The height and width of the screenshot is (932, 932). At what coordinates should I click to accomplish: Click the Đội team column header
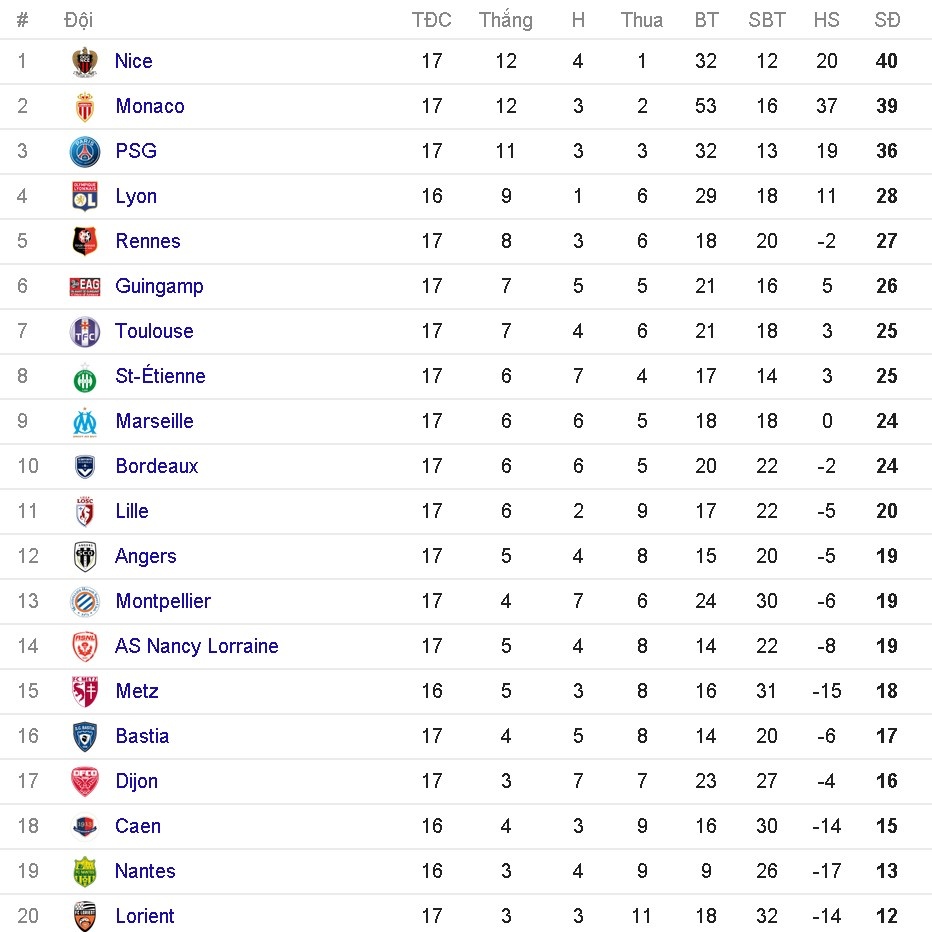(78, 20)
